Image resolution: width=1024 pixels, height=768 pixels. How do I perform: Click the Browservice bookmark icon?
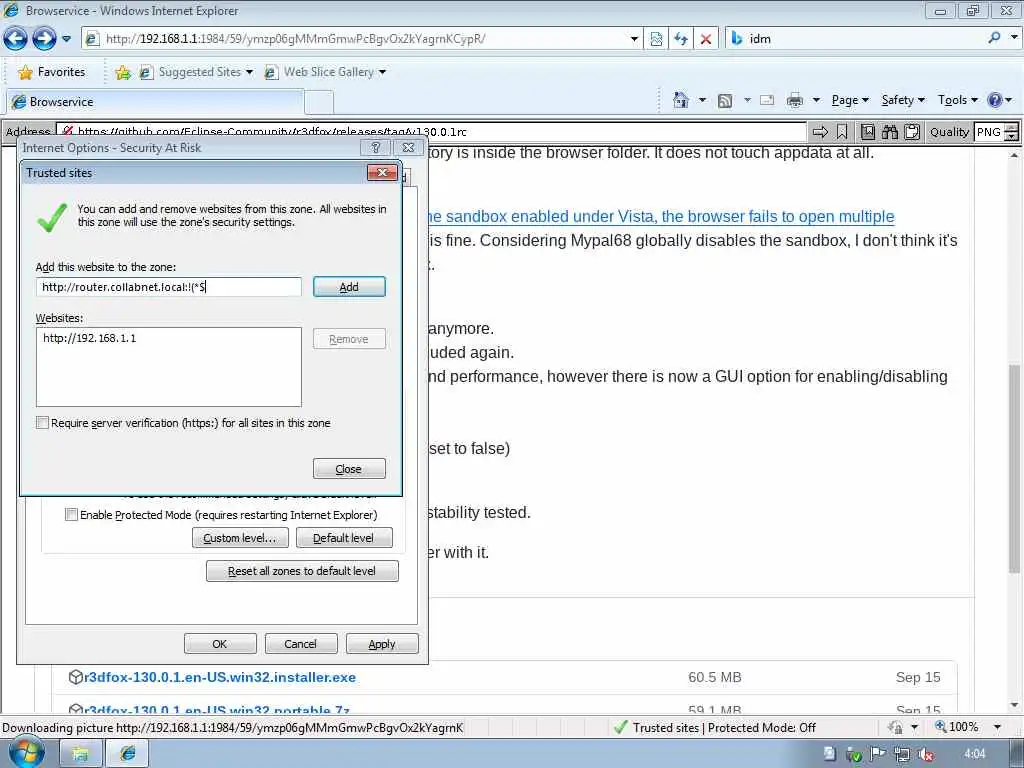tap(842, 132)
